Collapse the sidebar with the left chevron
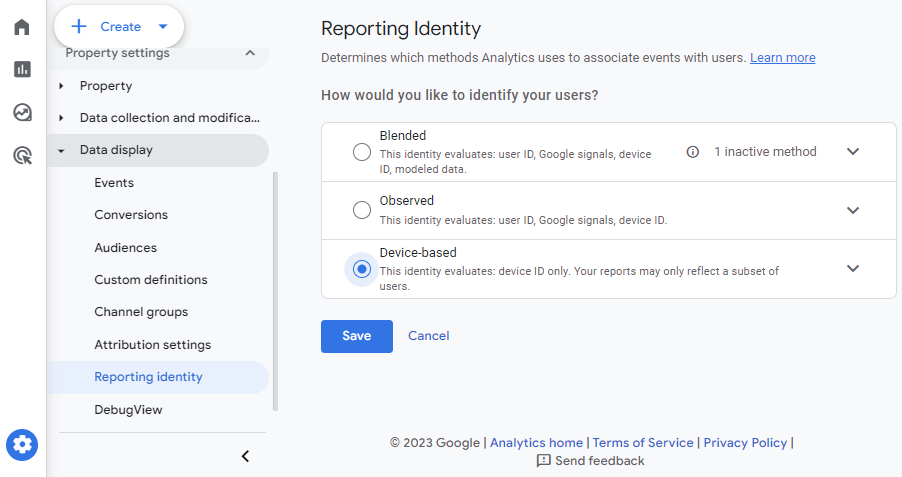The image size is (902, 477). click(245, 456)
